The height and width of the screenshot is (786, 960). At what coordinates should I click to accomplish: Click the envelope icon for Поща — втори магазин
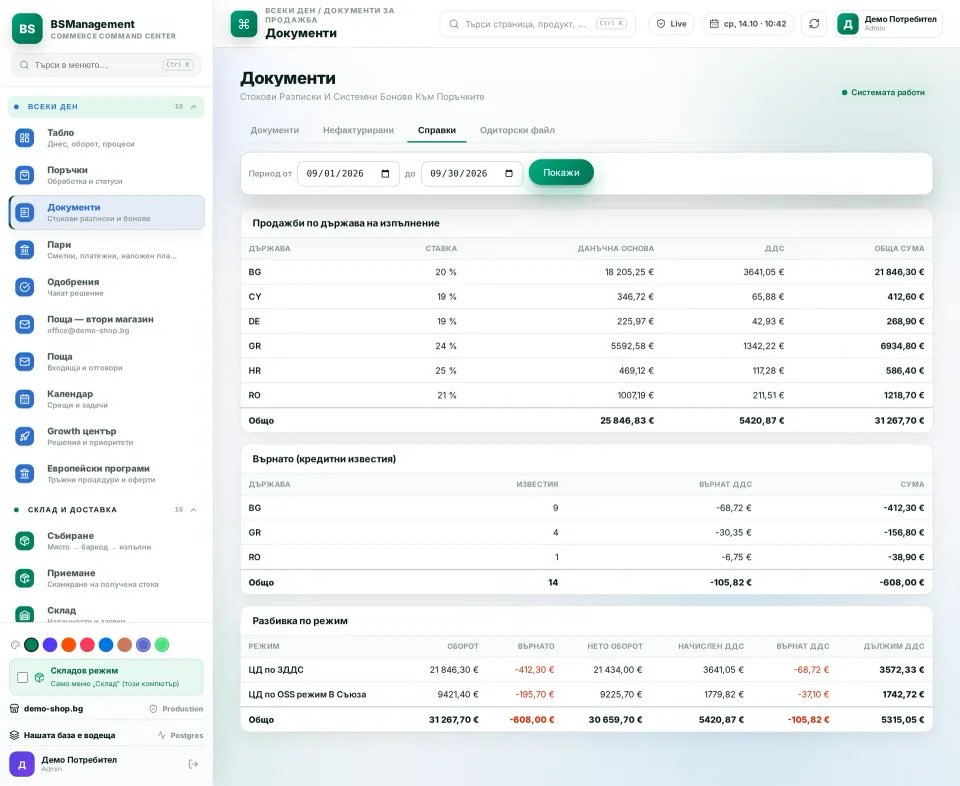(x=24, y=324)
